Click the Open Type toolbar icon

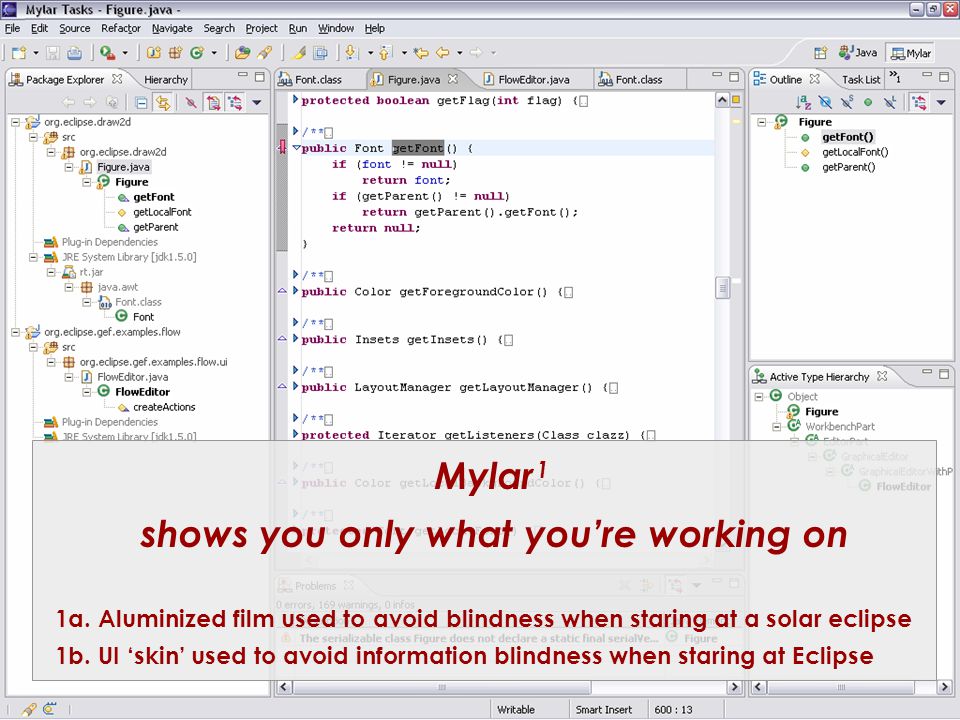click(242, 53)
